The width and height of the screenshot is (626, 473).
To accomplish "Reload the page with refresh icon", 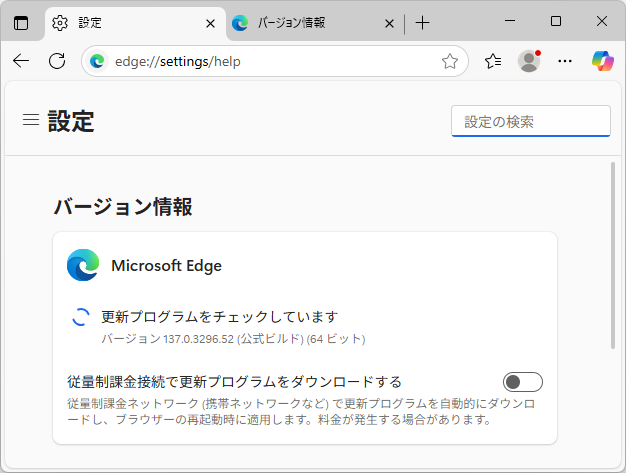I will pos(57,61).
